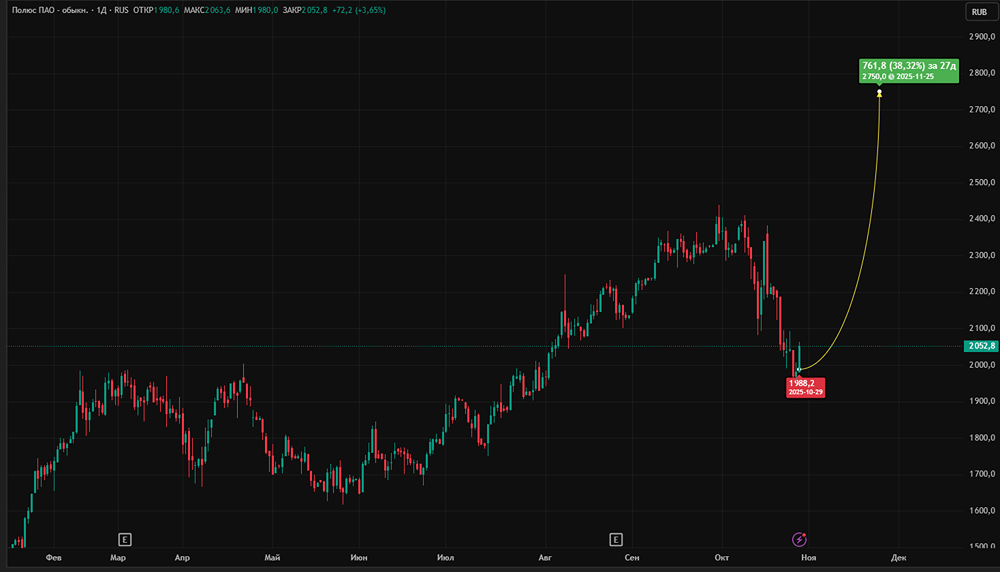
Task: Click the ОТКР 1980,6 open value
Action: coord(156,10)
